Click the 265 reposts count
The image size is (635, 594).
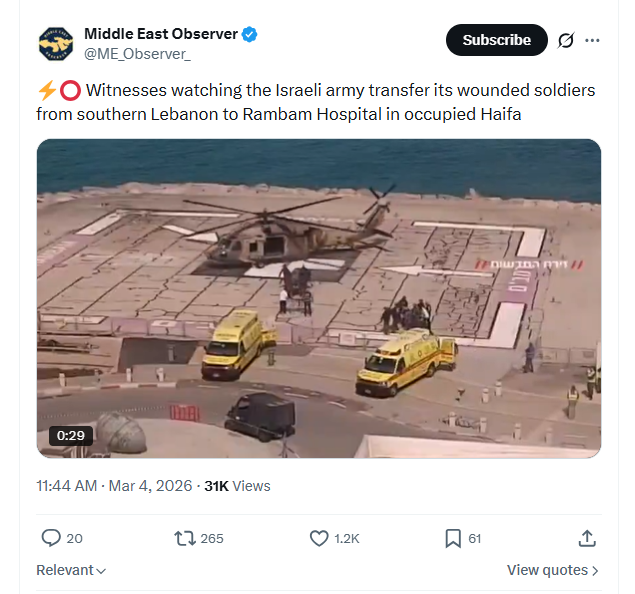pos(212,539)
